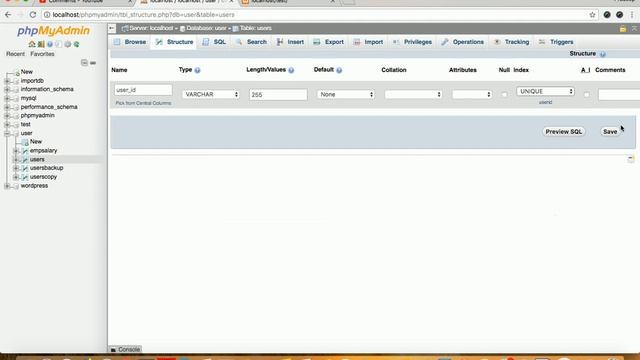Screen dimensions: 640x360
Task: Reload navigation panel green icon
Action: pyautogui.click(x=76, y=44)
